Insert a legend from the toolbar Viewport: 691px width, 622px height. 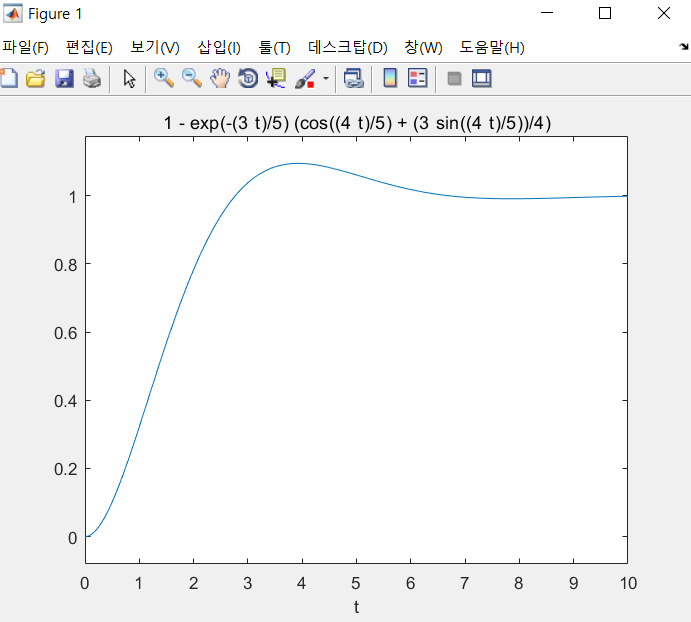click(417, 79)
